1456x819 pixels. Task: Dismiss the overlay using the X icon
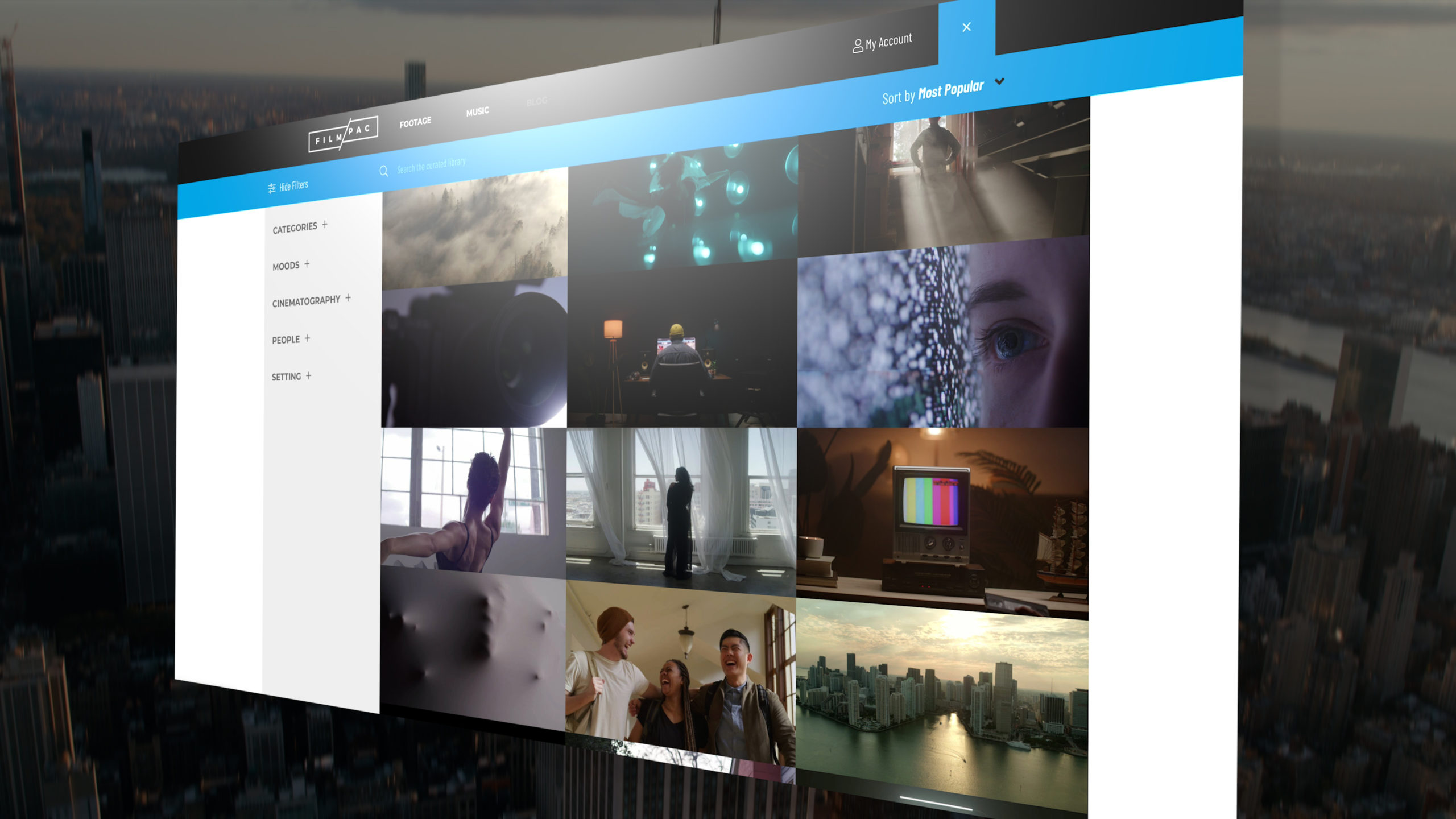click(x=966, y=27)
